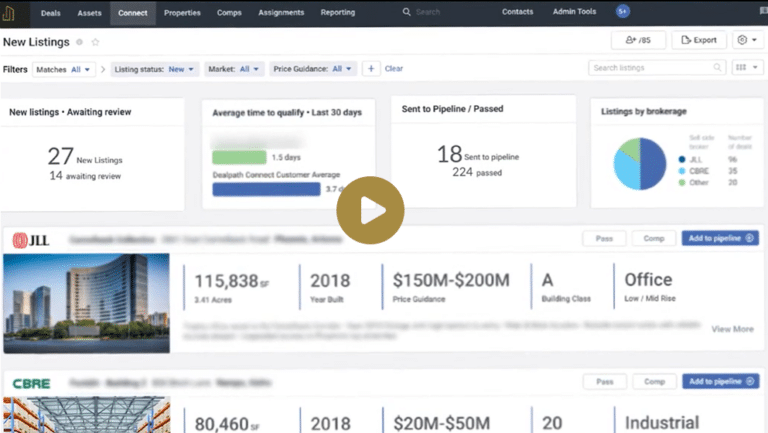
Task: Add the JLL listing to pipeline
Action: coord(720,238)
